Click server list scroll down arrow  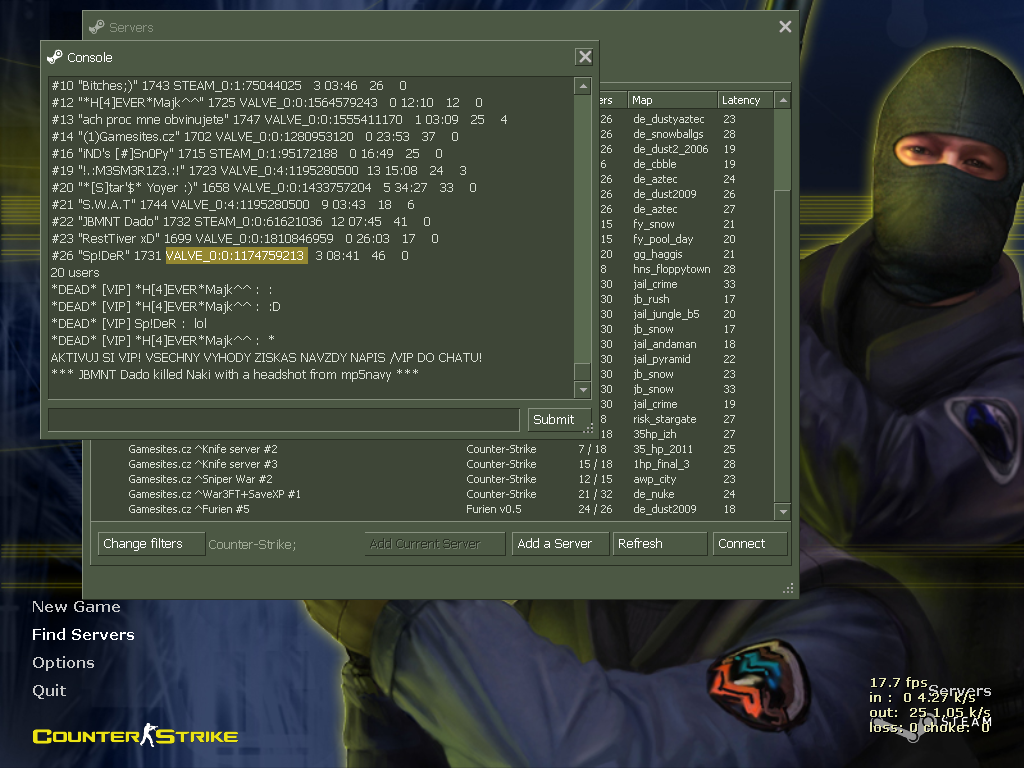point(782,511)
